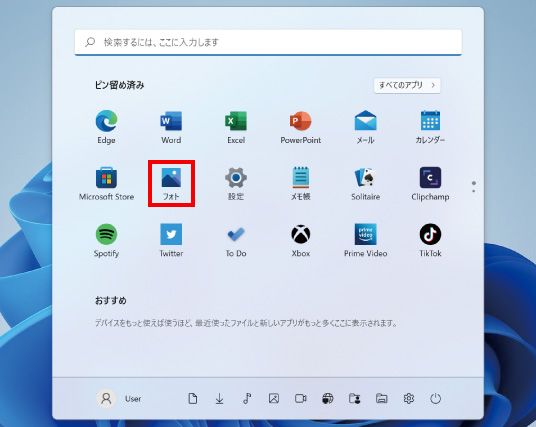Image resolution: width=536 pixels, height=427 pixels.
Task: Open すべてのアプリ list
Action: tap(407, 85)
